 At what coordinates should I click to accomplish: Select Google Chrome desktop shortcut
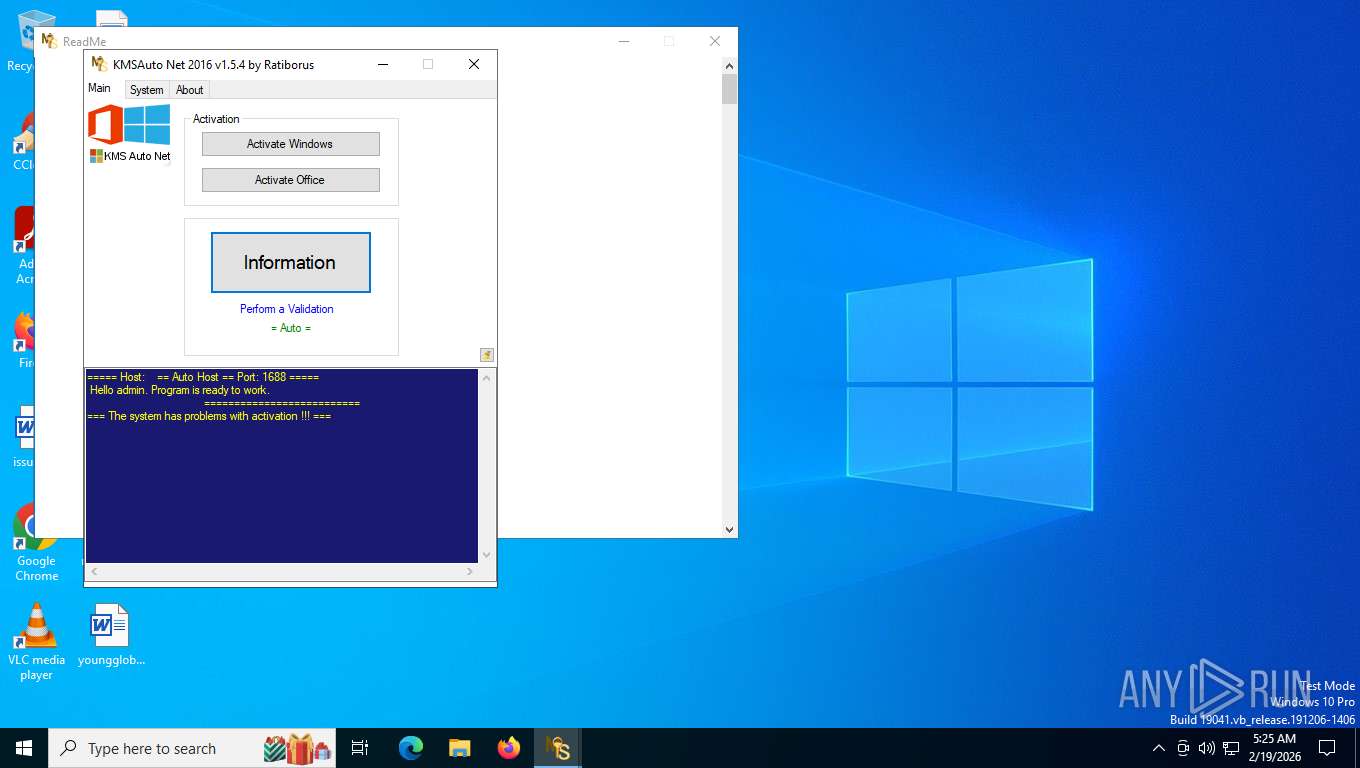[37, 542]
